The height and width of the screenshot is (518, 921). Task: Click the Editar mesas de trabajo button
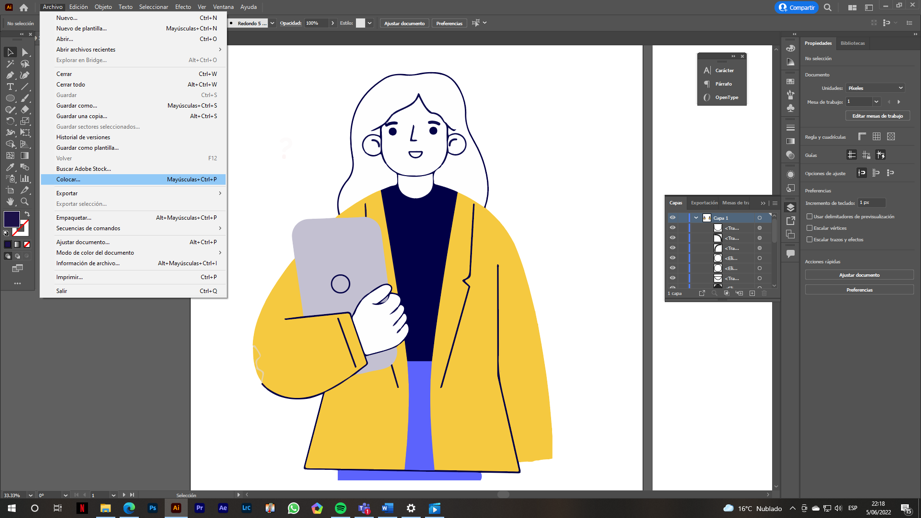[876, 116]
